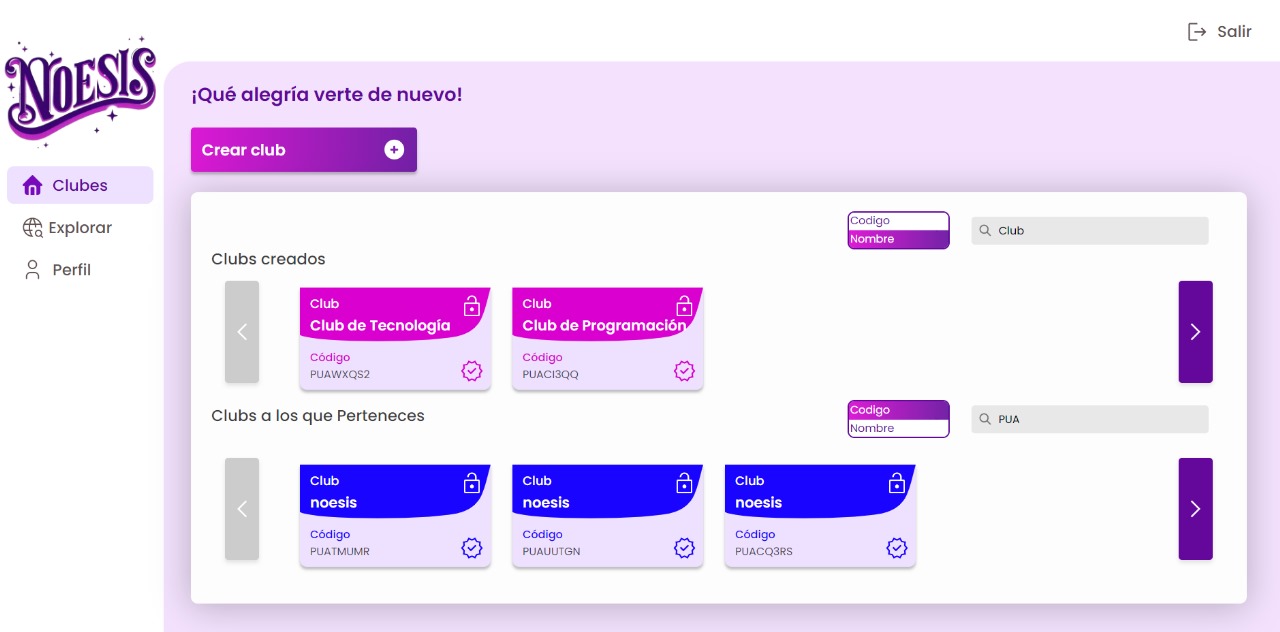1280x632 pixels.
Task: Click the Crear club button
Action: click(x=304, y=150)
